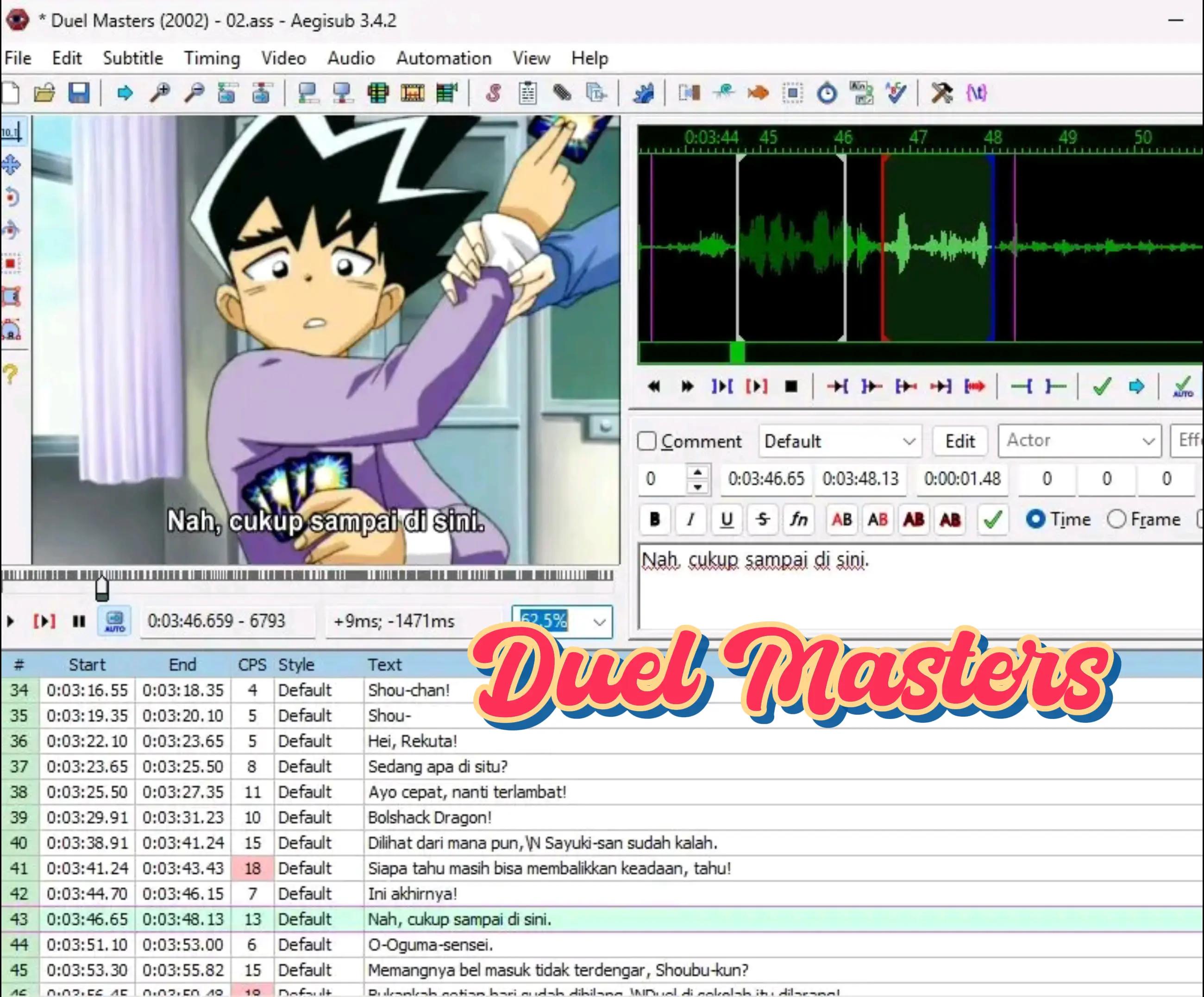Screen dimensions: 1204x997
Task: Save the subtitles with floppy disk icon
Action: click(79, 93)
